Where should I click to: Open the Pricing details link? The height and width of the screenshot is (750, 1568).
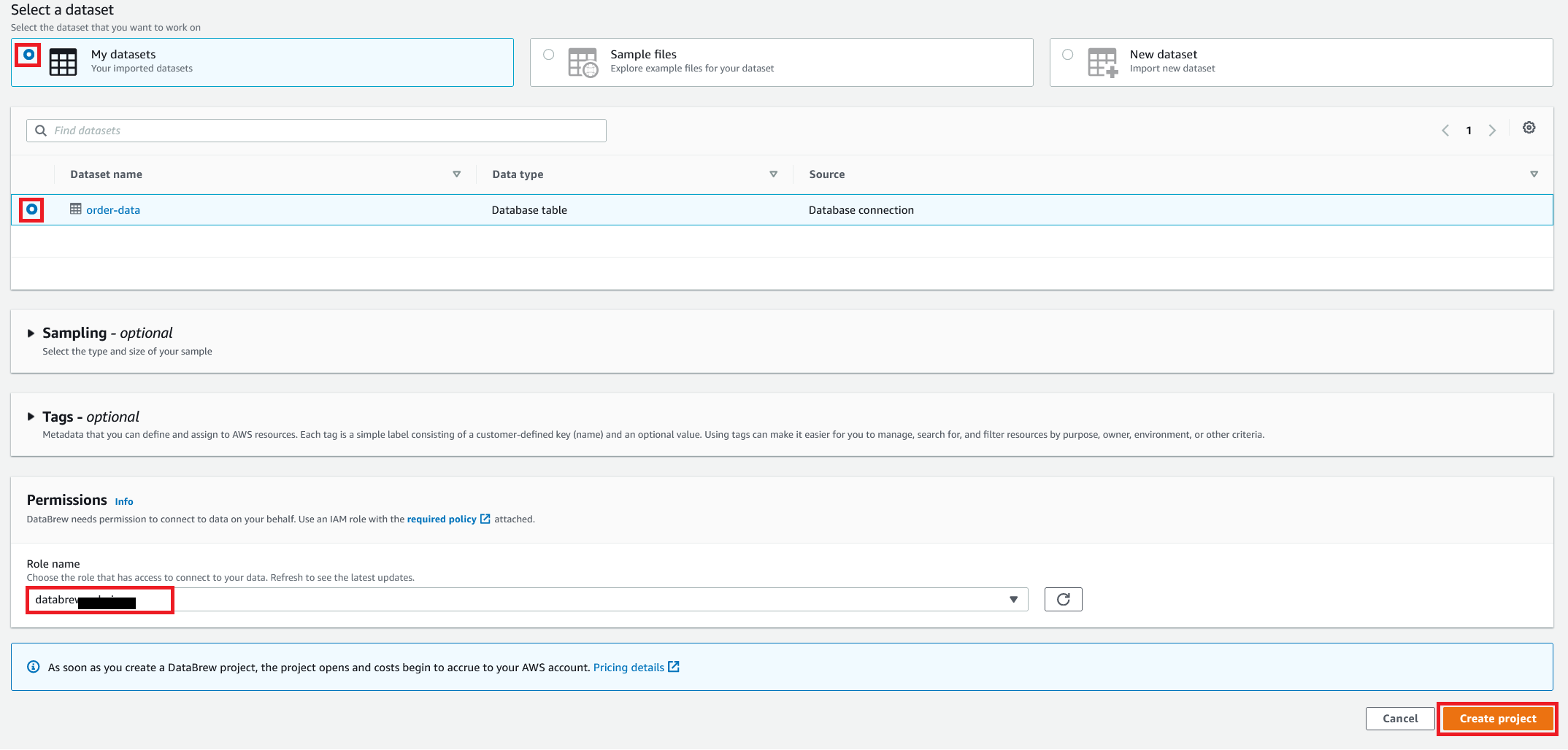pyautogui.click(x=629, y=668)
